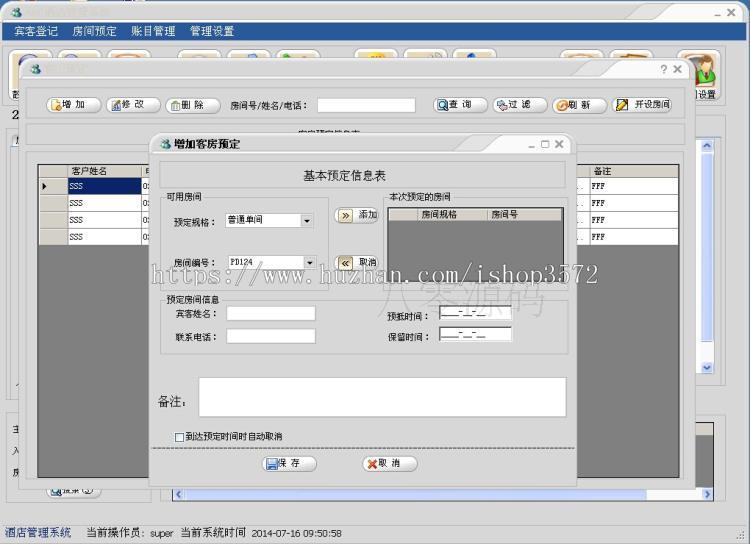The height and width of the screenshot is (544, 750).
Task: Click the 过滤 filter button
Action: tap(520, 105)
